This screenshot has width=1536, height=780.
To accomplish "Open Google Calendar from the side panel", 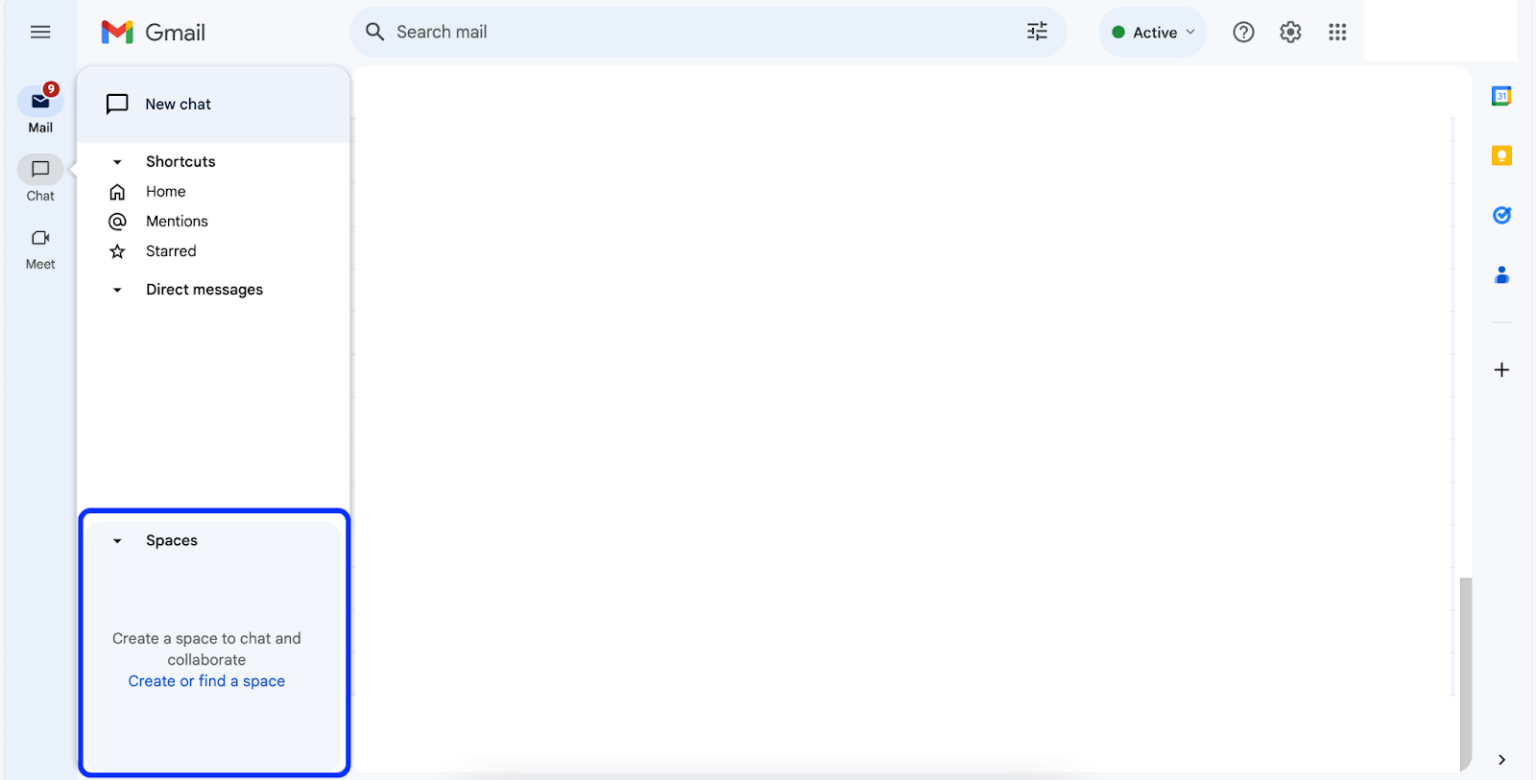I will (x=1501, y=95).
